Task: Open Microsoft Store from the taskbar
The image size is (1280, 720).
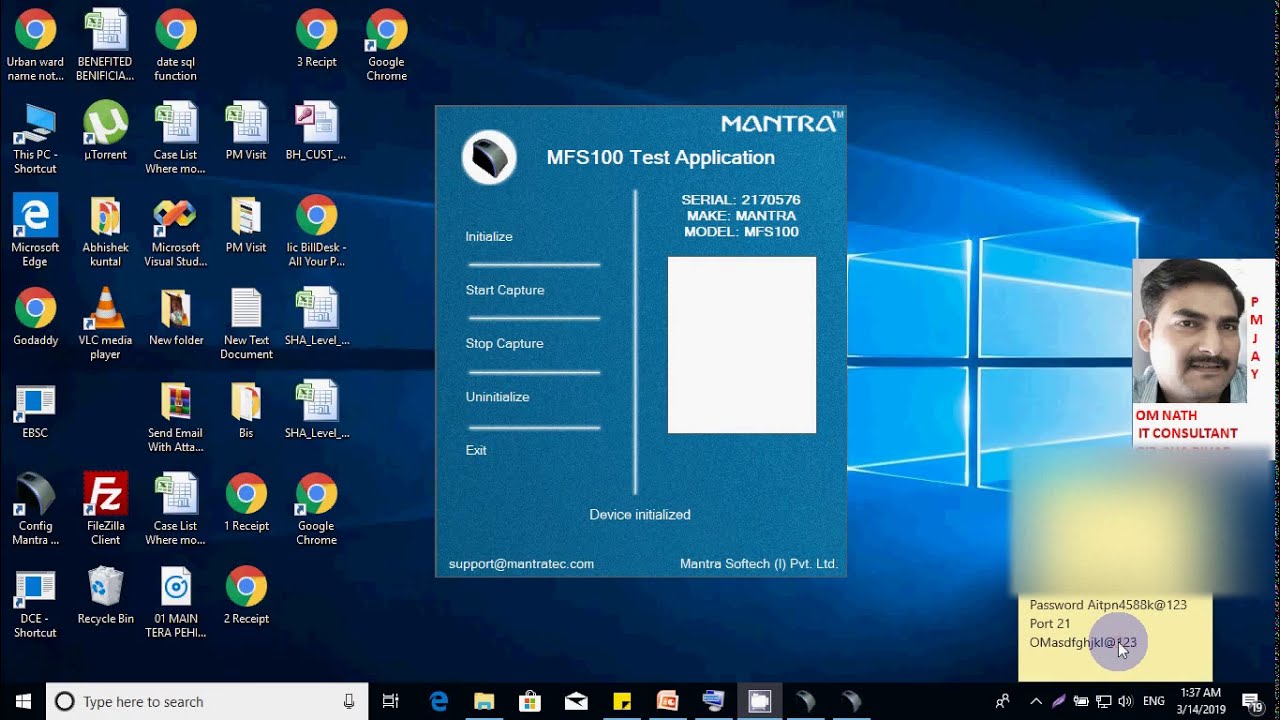Action: coord(530,701)
